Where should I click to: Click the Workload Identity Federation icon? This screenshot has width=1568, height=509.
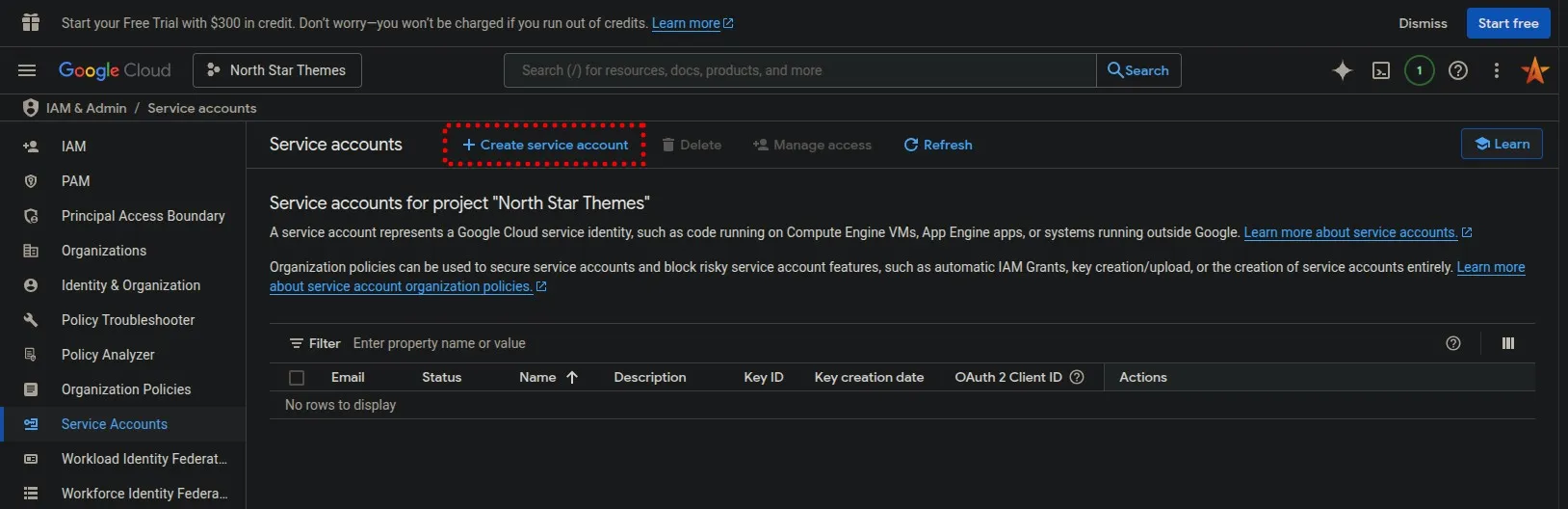(31, 459)
